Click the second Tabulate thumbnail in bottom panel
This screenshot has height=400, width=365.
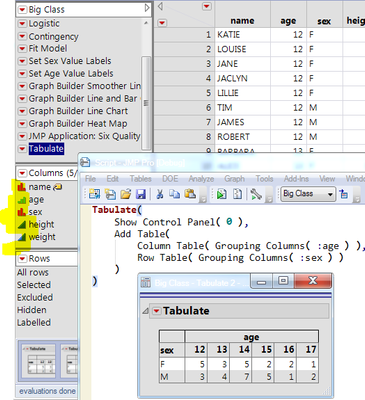coord(70,361)
